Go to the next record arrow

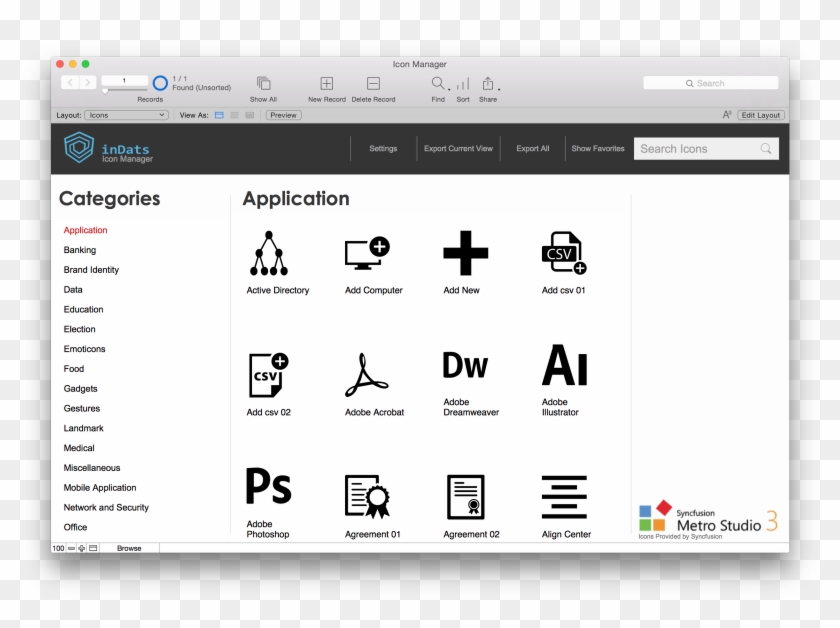tap(88, 82)
